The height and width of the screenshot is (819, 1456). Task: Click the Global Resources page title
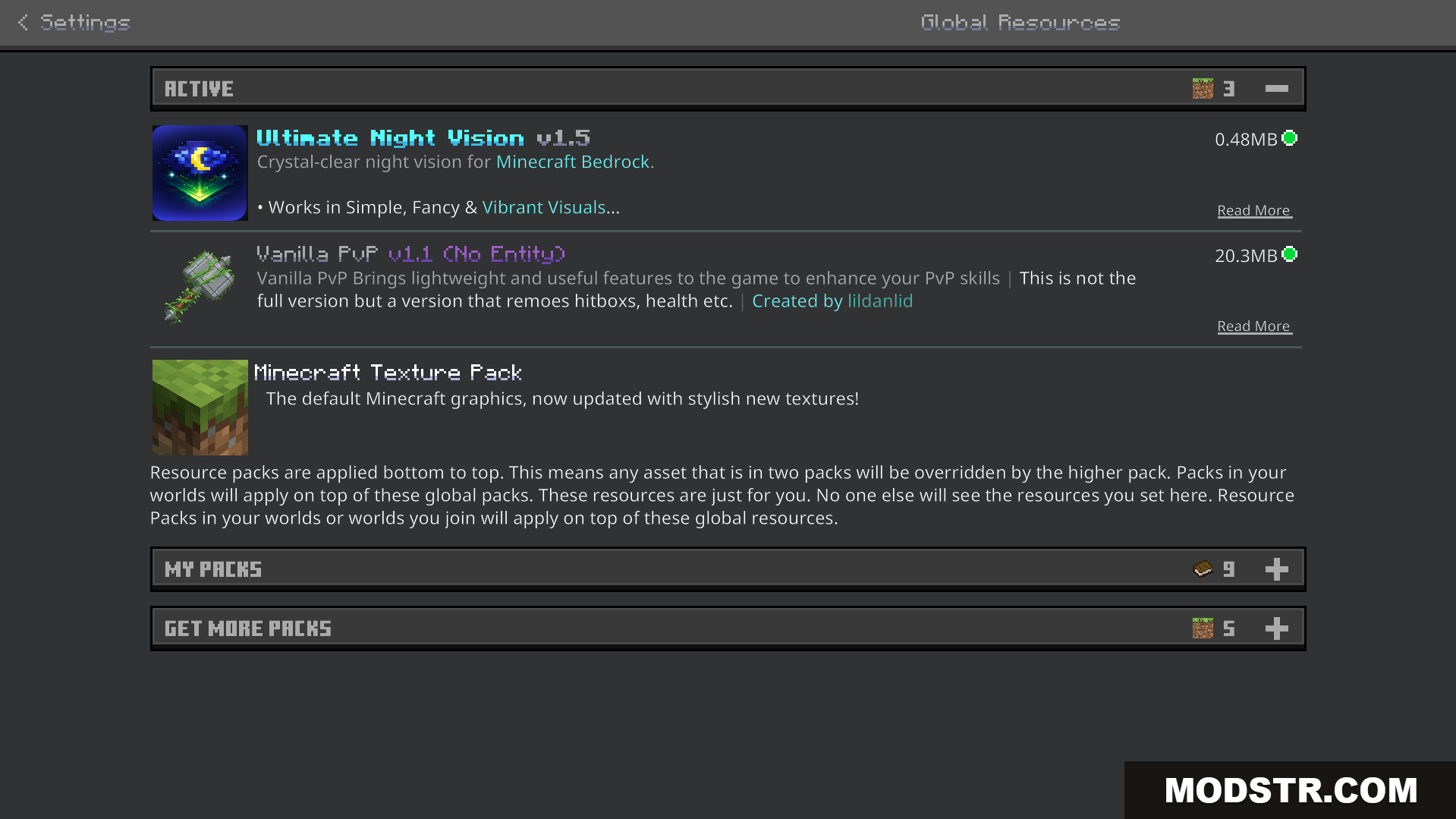click(1020, 23)
